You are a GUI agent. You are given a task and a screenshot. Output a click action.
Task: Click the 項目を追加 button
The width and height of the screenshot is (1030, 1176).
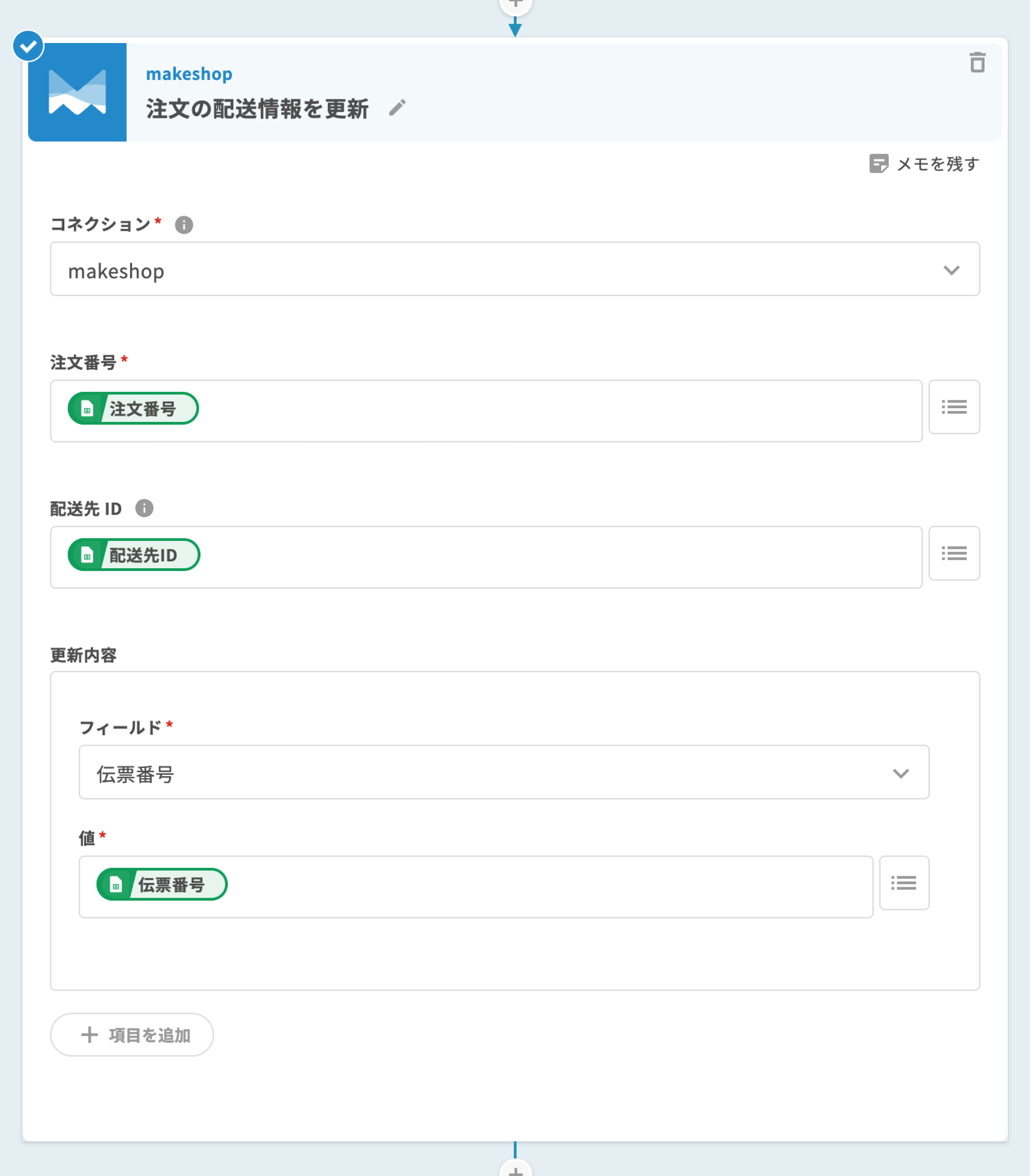[x=132, y=1035]
